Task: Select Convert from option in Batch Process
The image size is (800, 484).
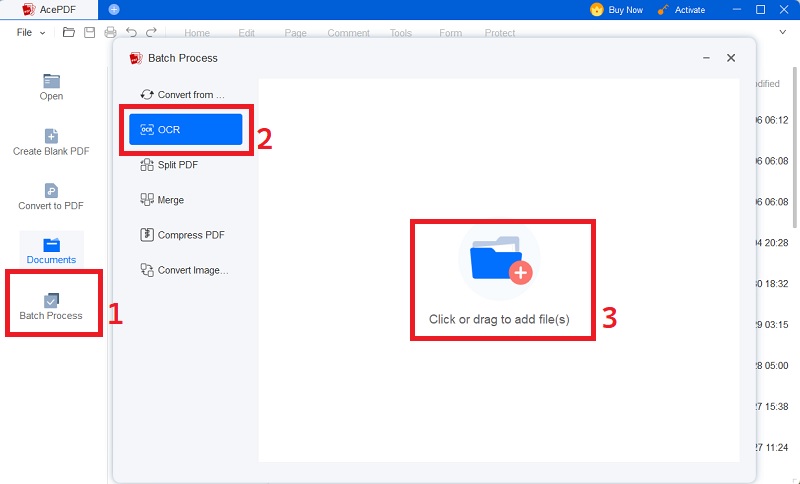Action: (x=183, y=95)
